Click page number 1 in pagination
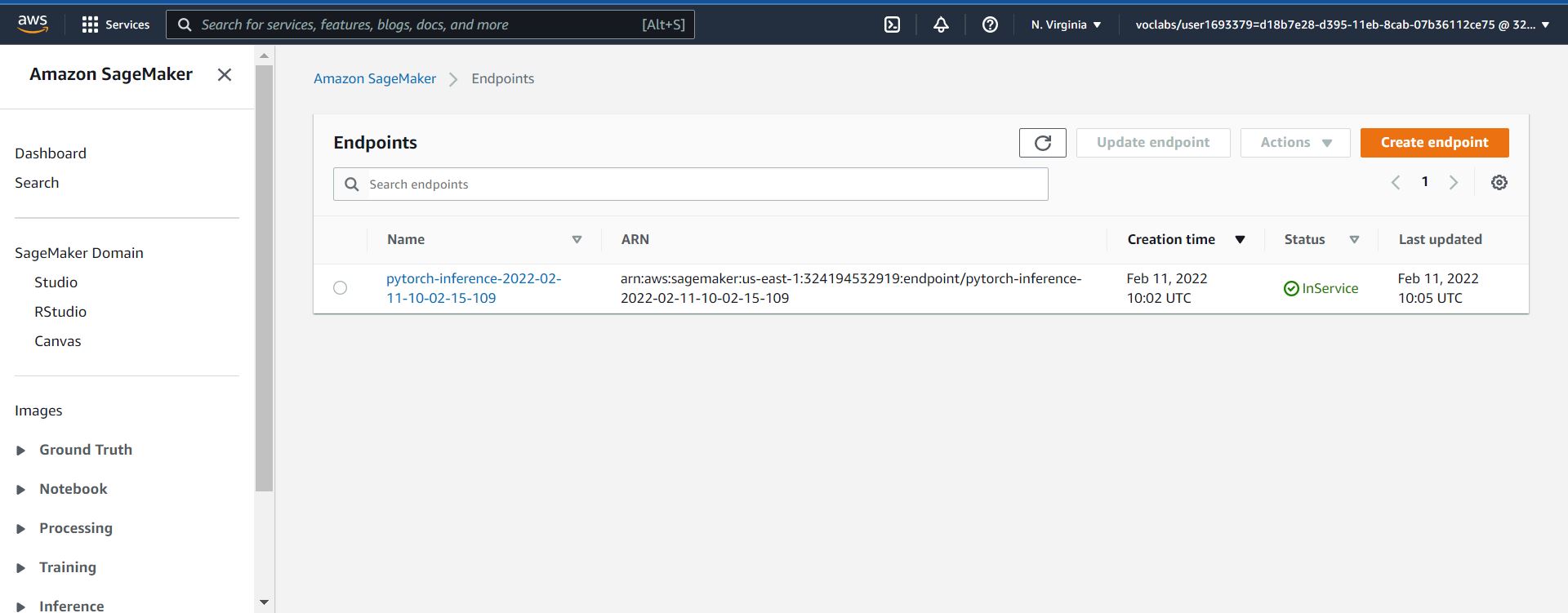Image resolution: width=1568 pixels, height=613 pixels. click(x=1425, y=182)
